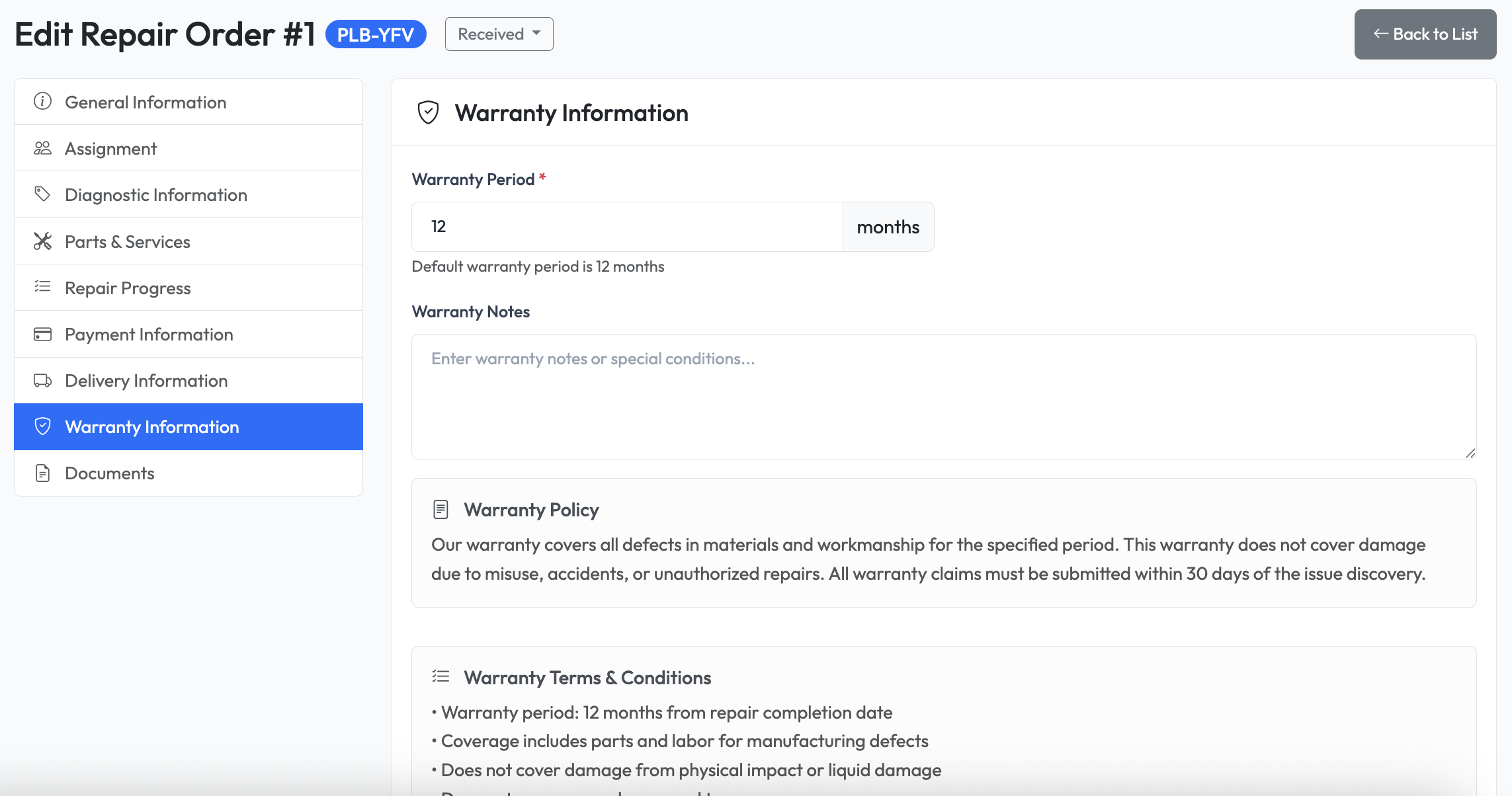The height and width of the screenshot is (796, 1512).
Task: Click the Warranty Terms & Conditions list icon
Action: tap(441, 677)
